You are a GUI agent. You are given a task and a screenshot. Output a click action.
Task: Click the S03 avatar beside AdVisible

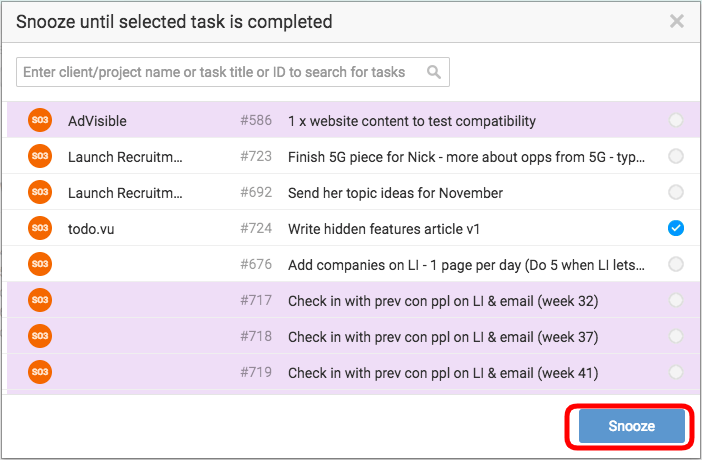(40, 121)
